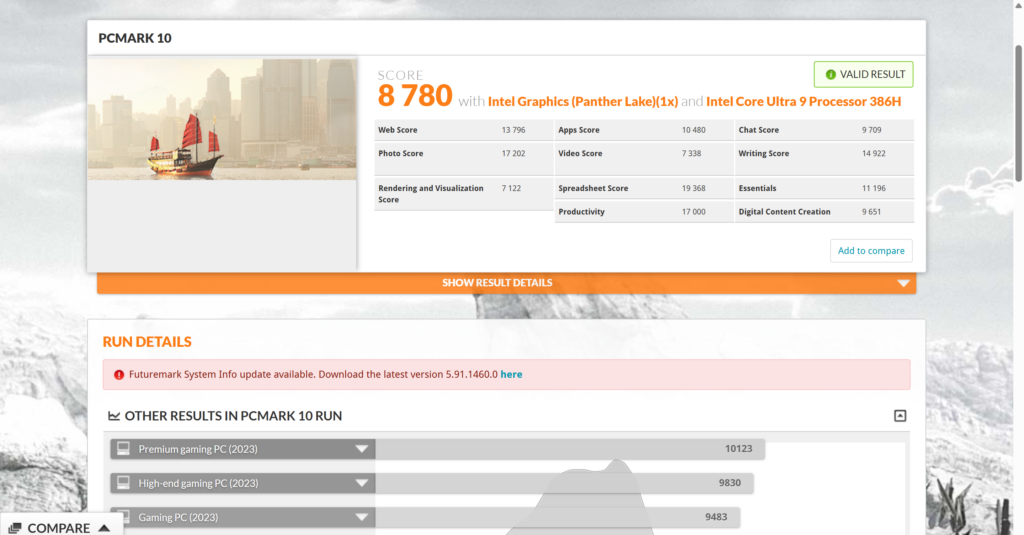Click Rendering and Visualization Score label

pos(430,194)
